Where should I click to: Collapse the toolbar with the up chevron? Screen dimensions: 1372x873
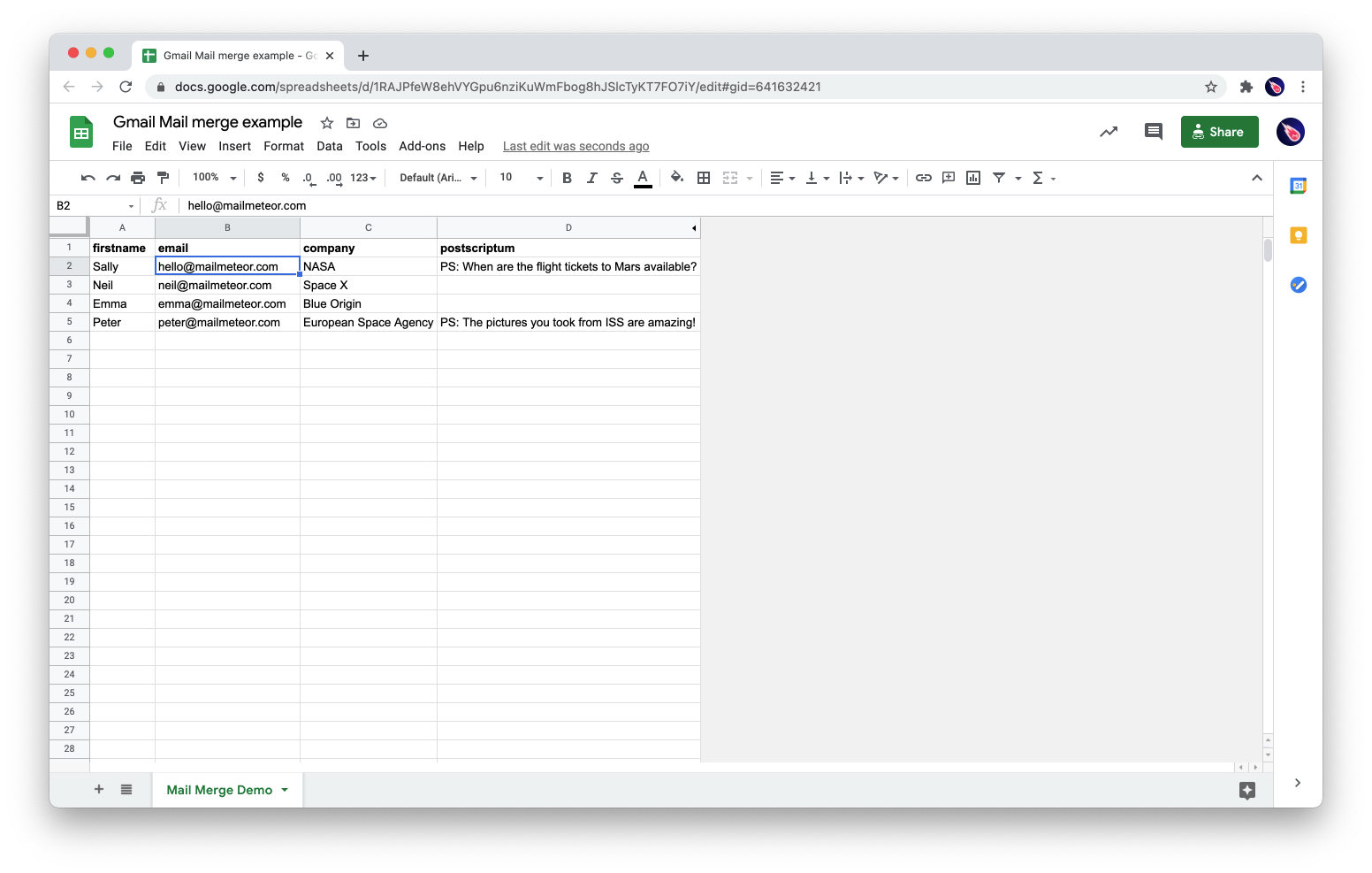point(1256,178)
